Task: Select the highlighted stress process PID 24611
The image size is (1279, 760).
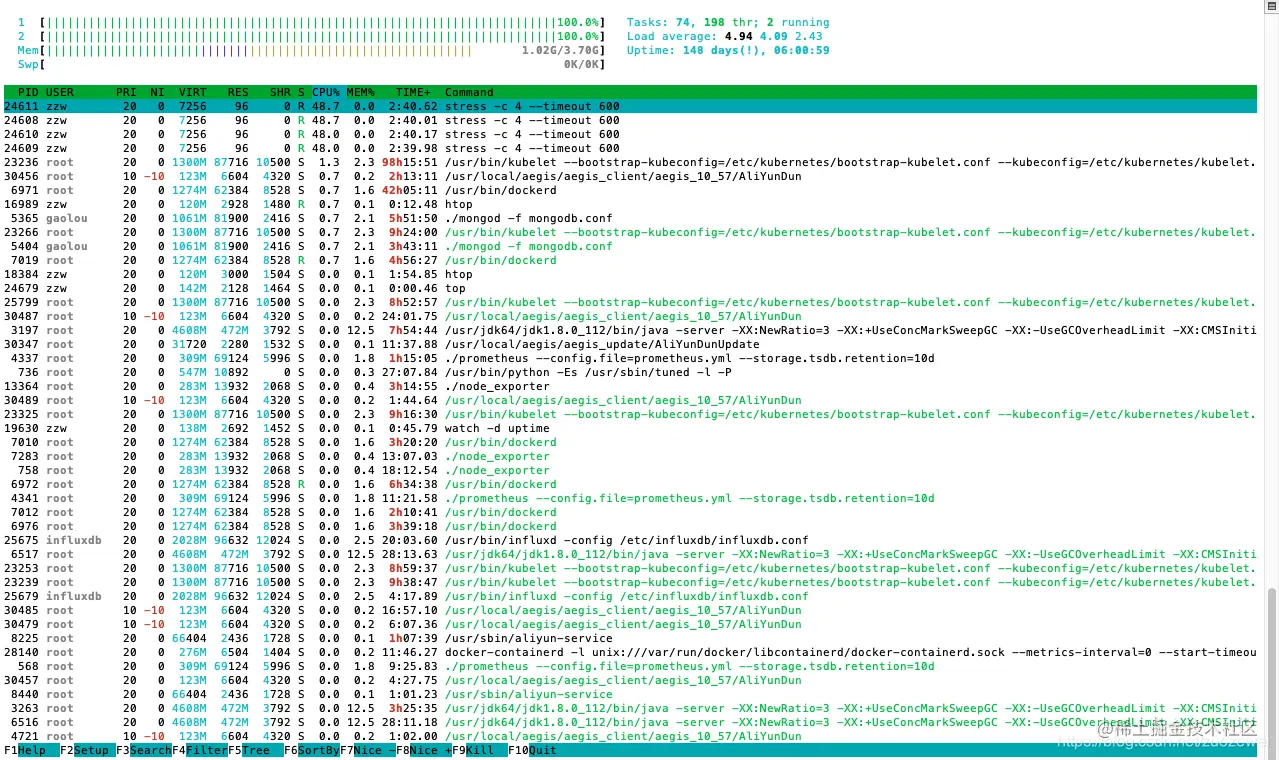Action: pyautogui.click(x=630, y=106)
